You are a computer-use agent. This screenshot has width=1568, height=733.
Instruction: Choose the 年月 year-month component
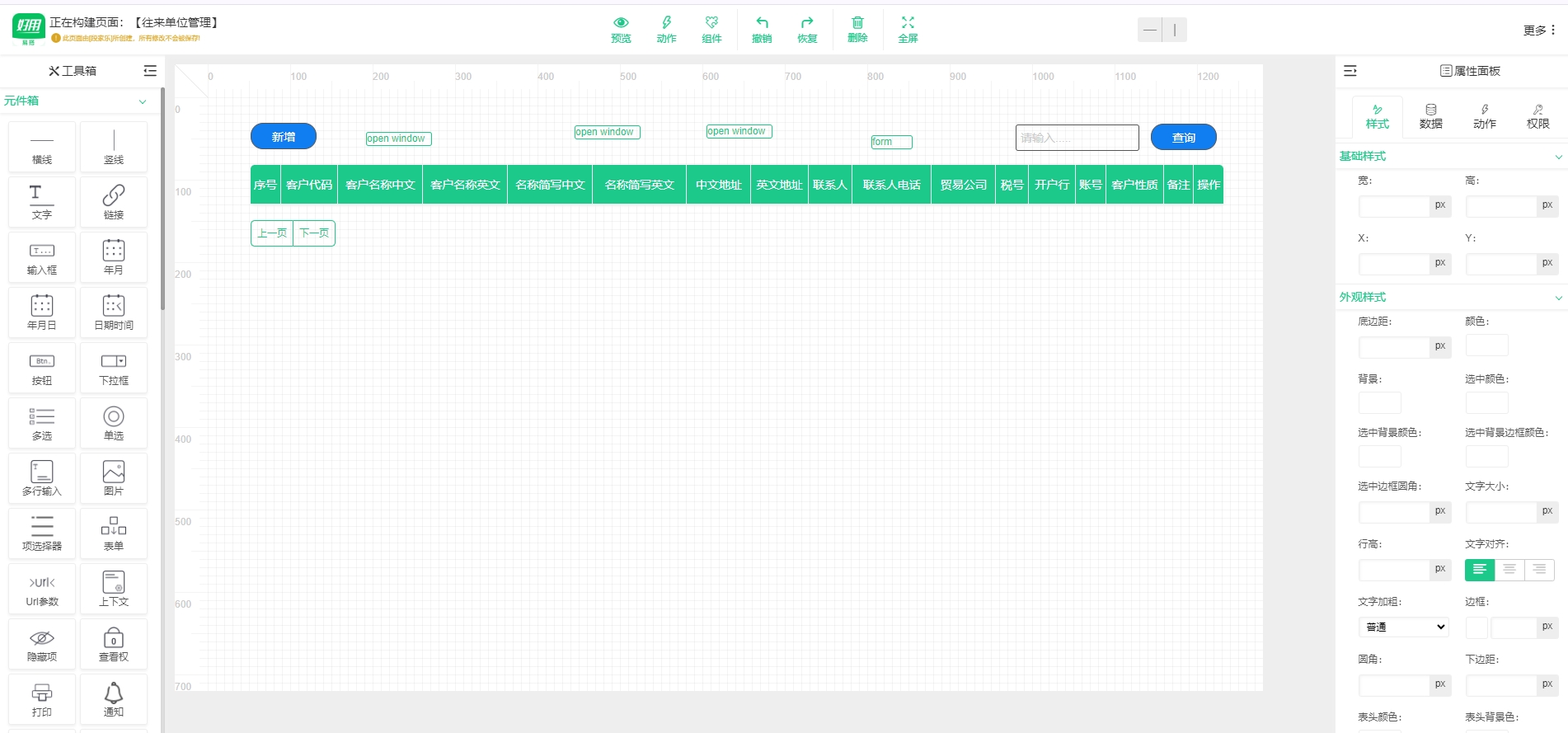click(114, 257)
